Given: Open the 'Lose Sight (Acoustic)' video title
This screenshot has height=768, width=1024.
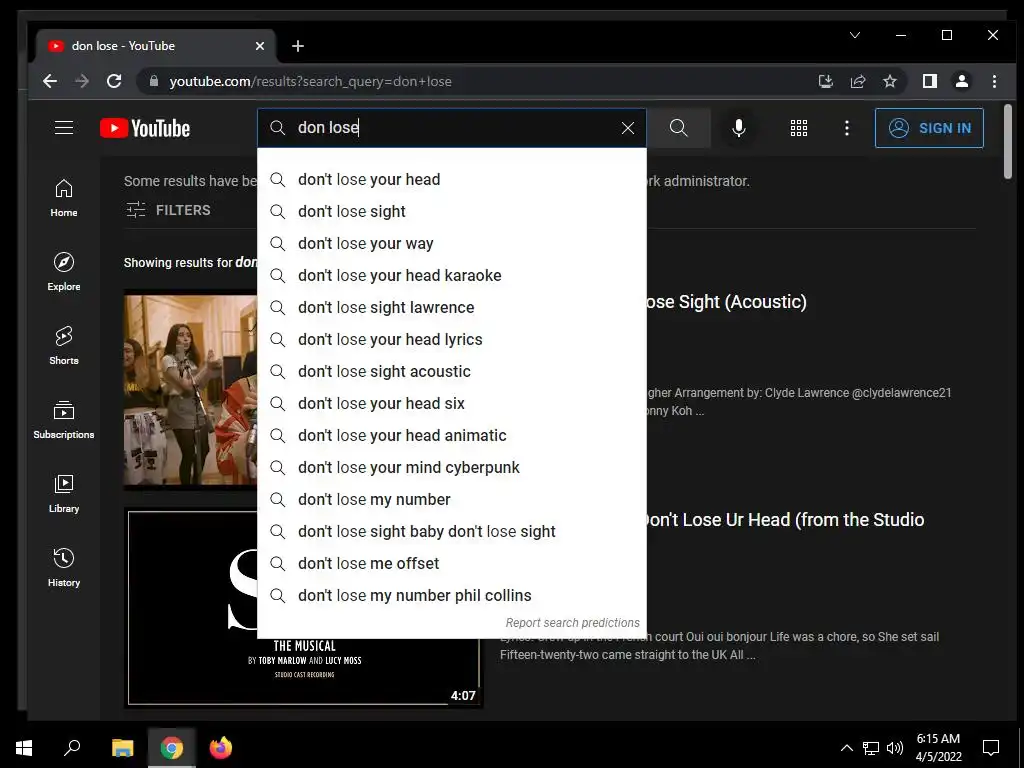Looking at the screenshot, I should coord(725,302).
